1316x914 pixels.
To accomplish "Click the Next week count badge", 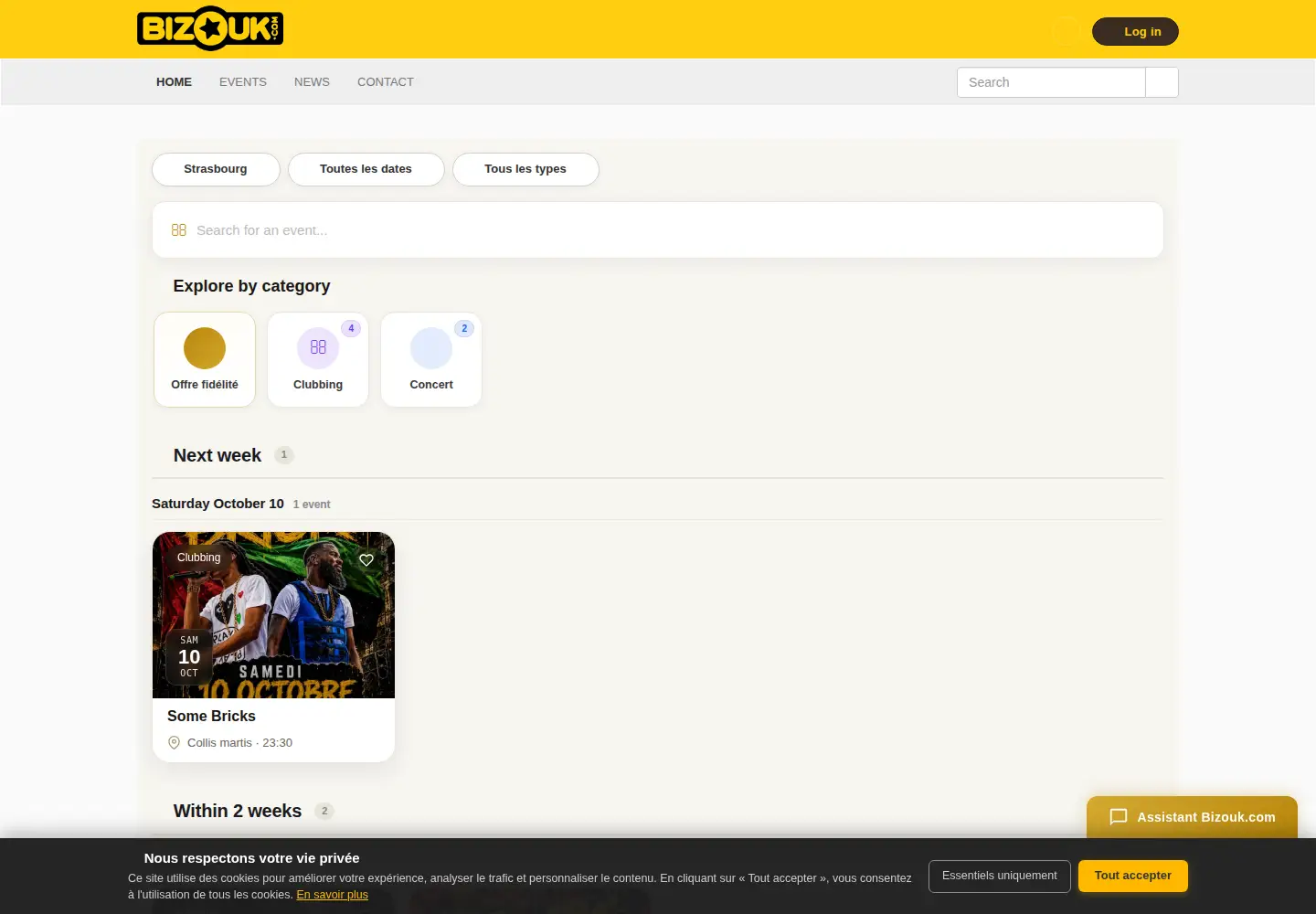I will click(x=284, y=455).
